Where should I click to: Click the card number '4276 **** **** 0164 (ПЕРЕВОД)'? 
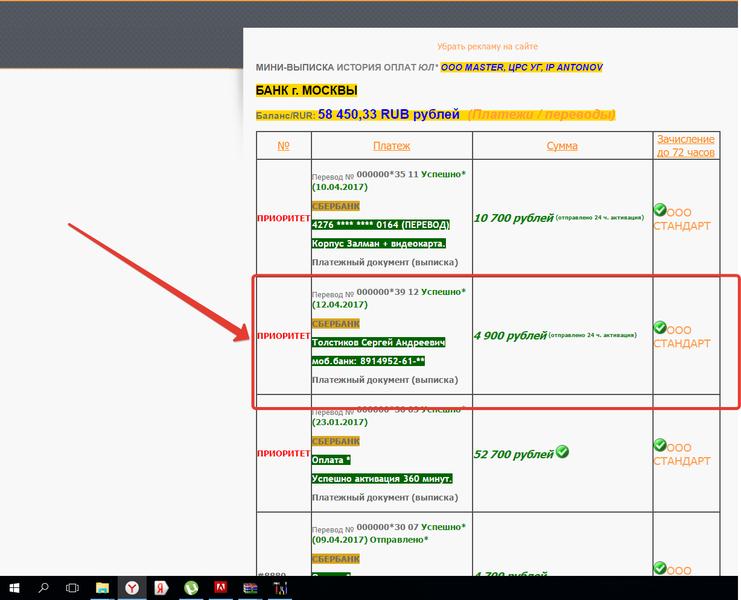[x=380, y=225]
